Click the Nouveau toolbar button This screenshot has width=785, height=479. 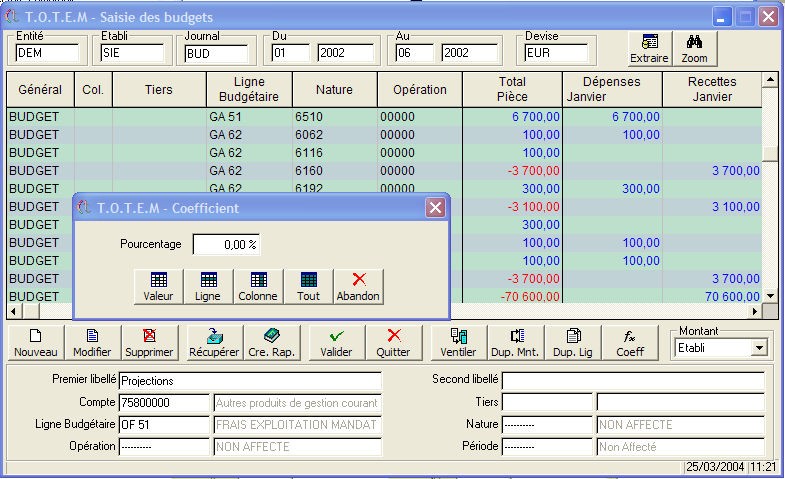point(36,342)
